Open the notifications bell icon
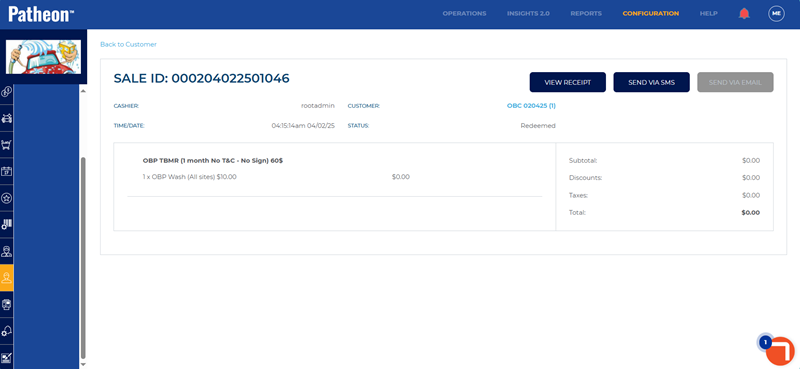800x369 pixels. [744, 14]
